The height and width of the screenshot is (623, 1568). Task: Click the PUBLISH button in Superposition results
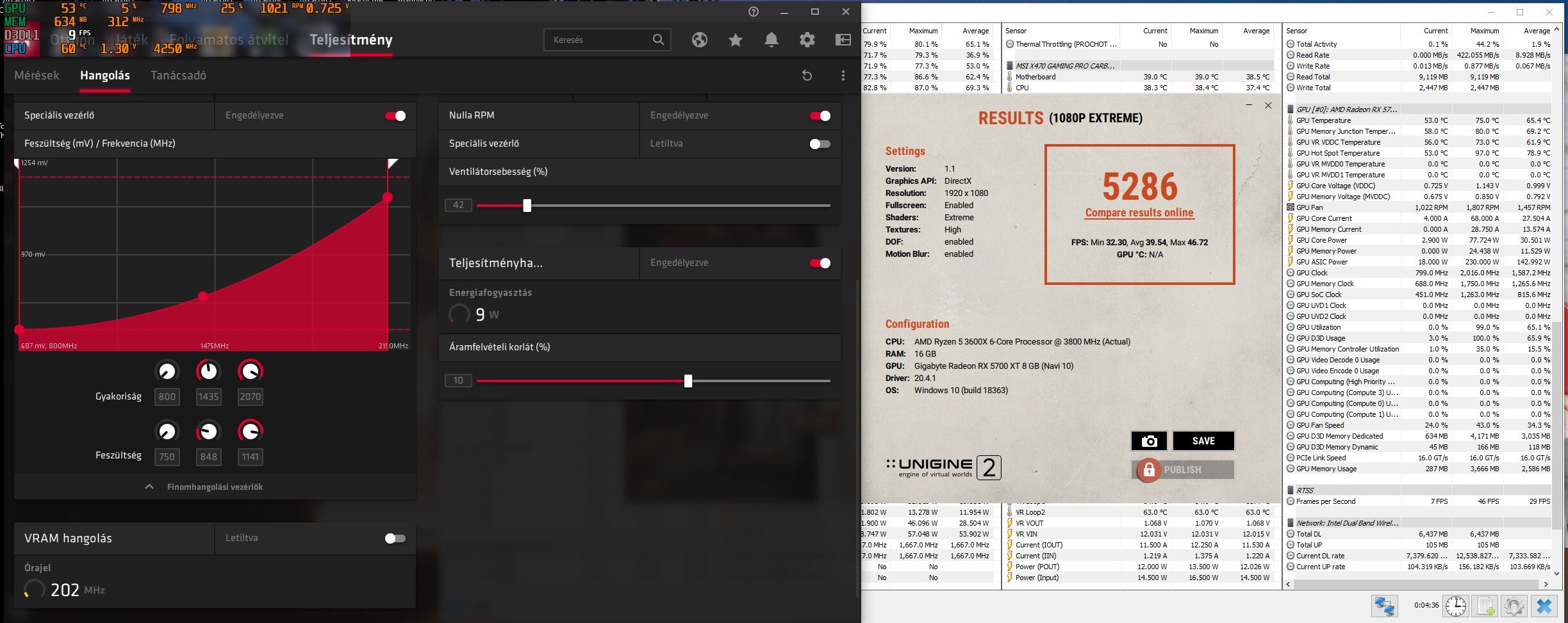point(1183,469)
